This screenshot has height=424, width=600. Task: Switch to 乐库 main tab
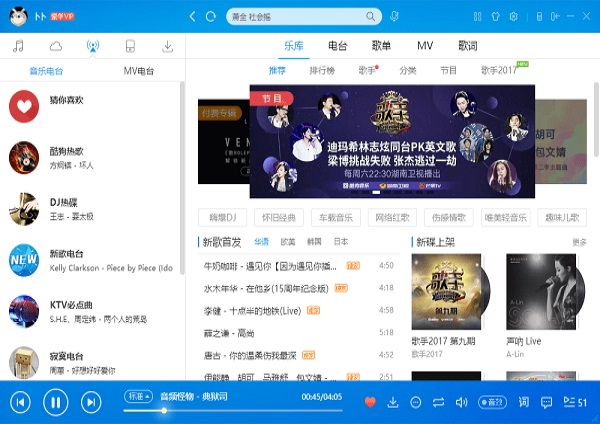tap(293, 46)
